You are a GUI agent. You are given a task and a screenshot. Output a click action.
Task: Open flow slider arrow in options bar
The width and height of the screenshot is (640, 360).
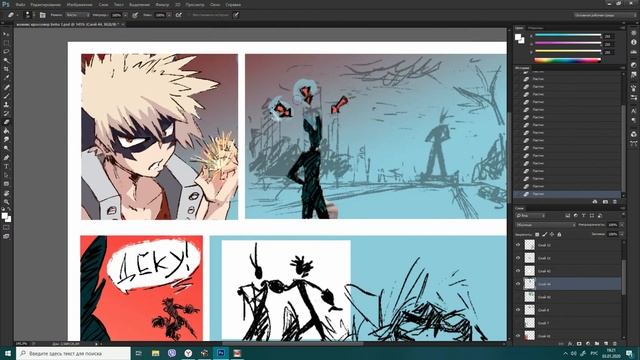[x=169, y=15]
